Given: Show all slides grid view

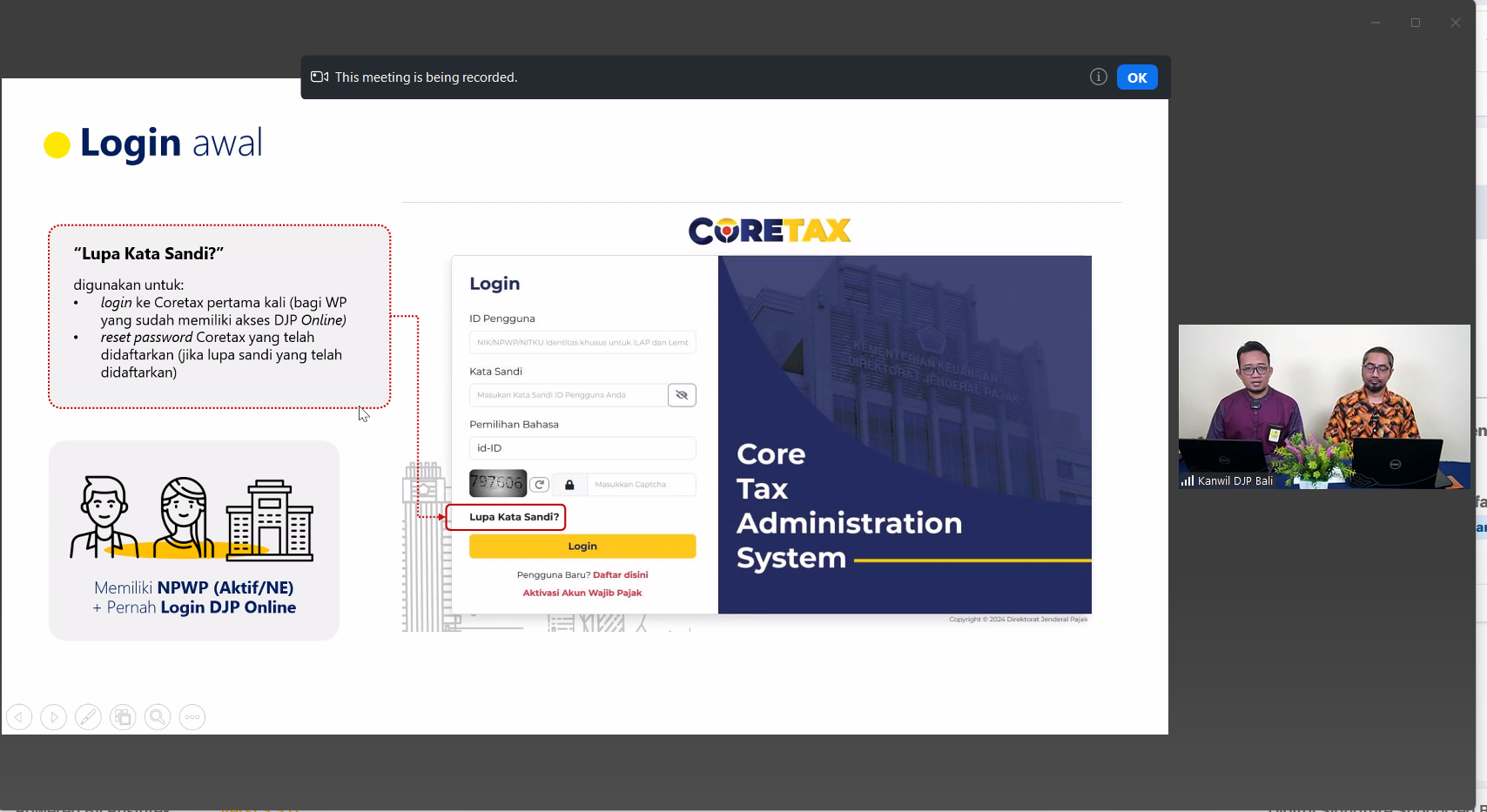Looking at the screenshot, I should tap(123, 717).
